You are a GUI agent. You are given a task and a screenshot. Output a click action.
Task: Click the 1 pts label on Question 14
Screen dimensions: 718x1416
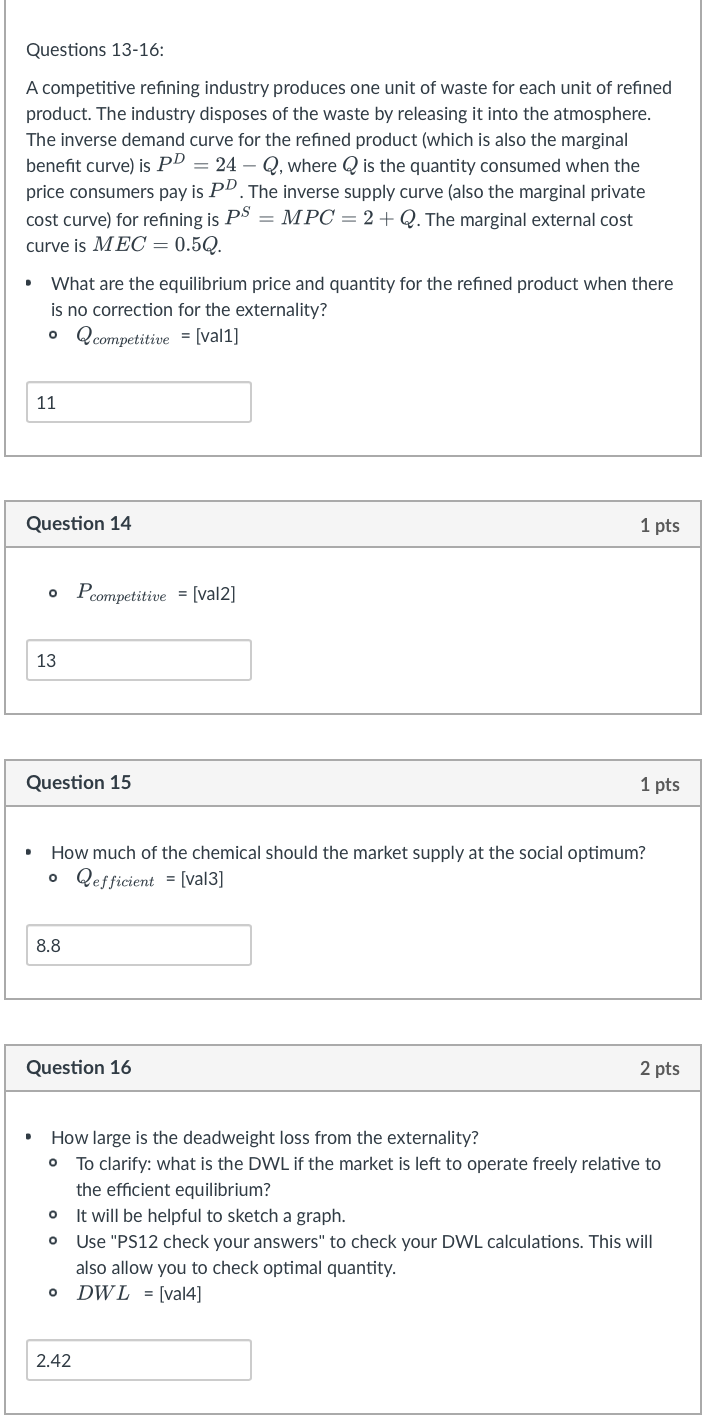click(659, 525)
